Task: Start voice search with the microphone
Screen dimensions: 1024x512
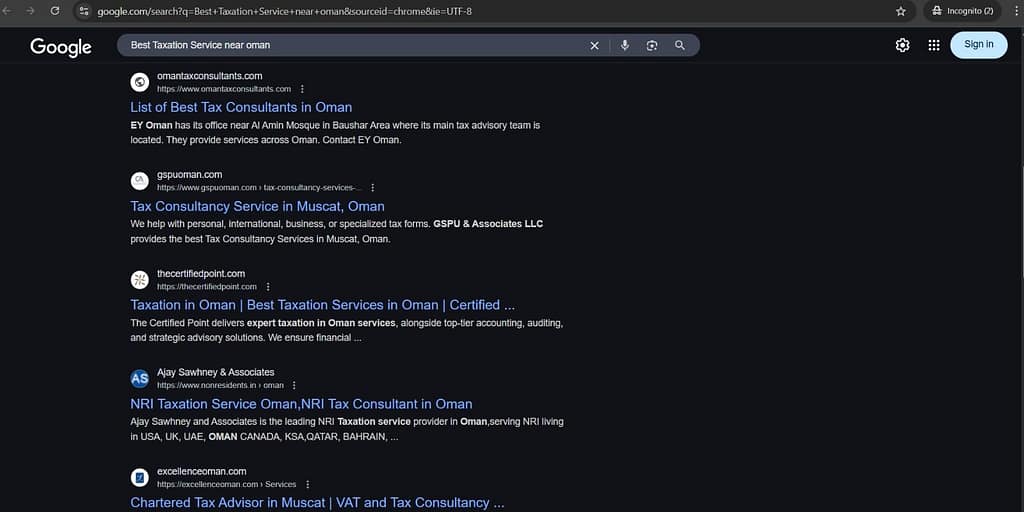Action: tap(625, 45)
